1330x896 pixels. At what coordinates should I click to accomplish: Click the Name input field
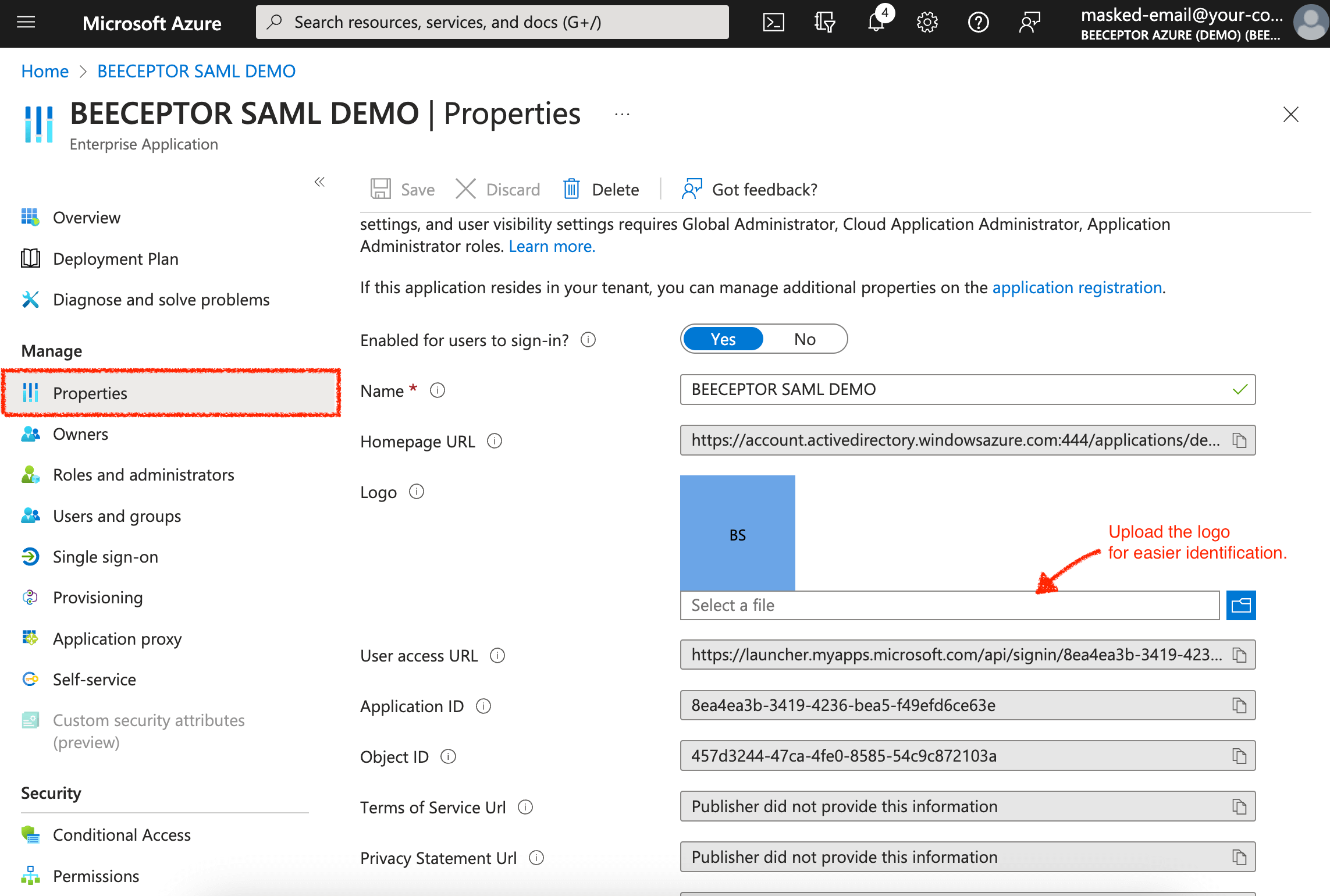pyautogui.click(x=954, y=389)
